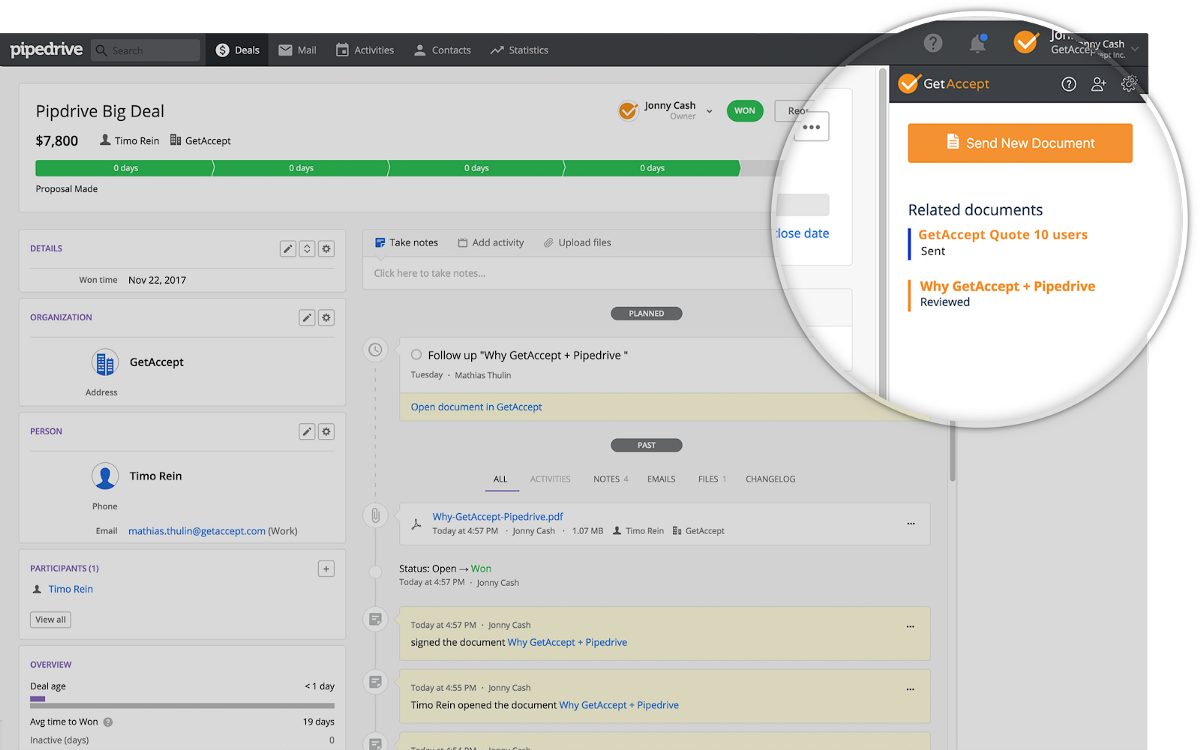Edit the Organization section with the pencil icon
Screen dimensions: 1200x750
coord(307,317)
